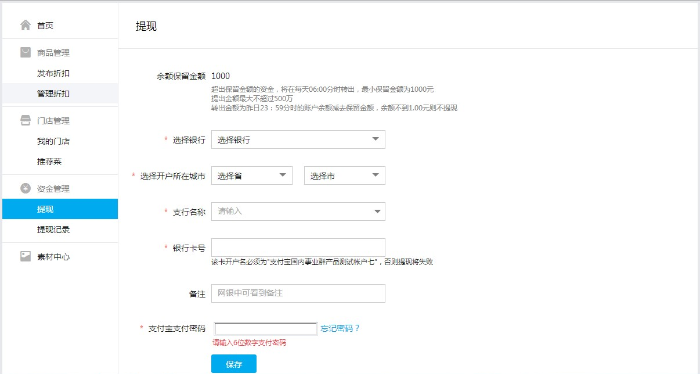Expand the 选择省 province dropdown

252,175
